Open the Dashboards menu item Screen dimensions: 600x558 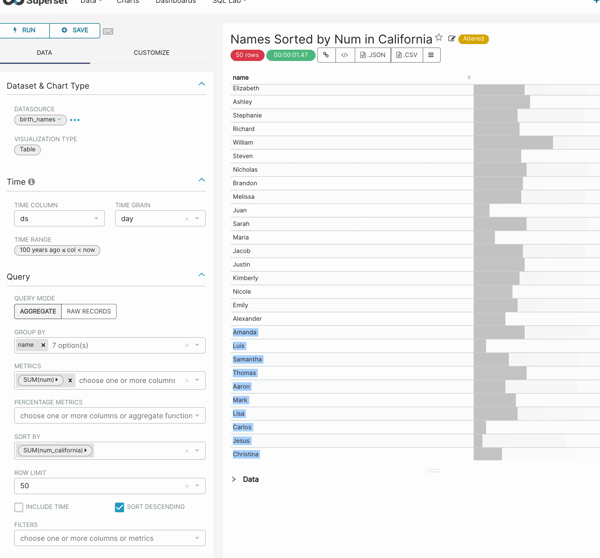click(176, 2)
